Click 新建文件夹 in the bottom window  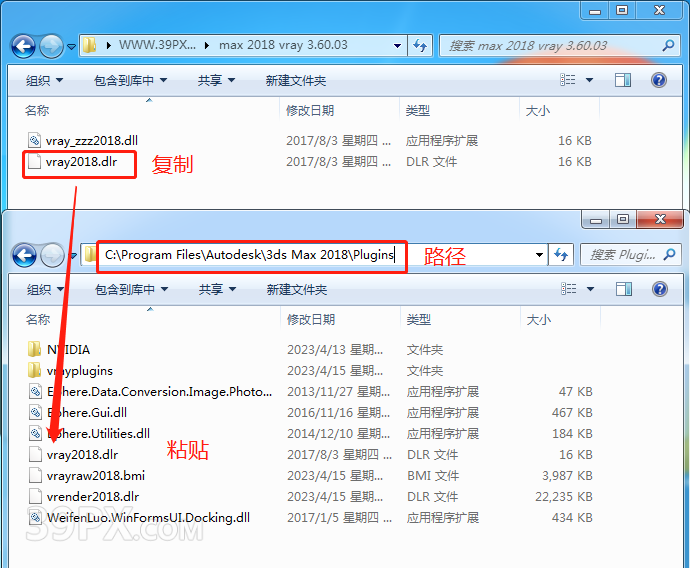tap(297, 289)
